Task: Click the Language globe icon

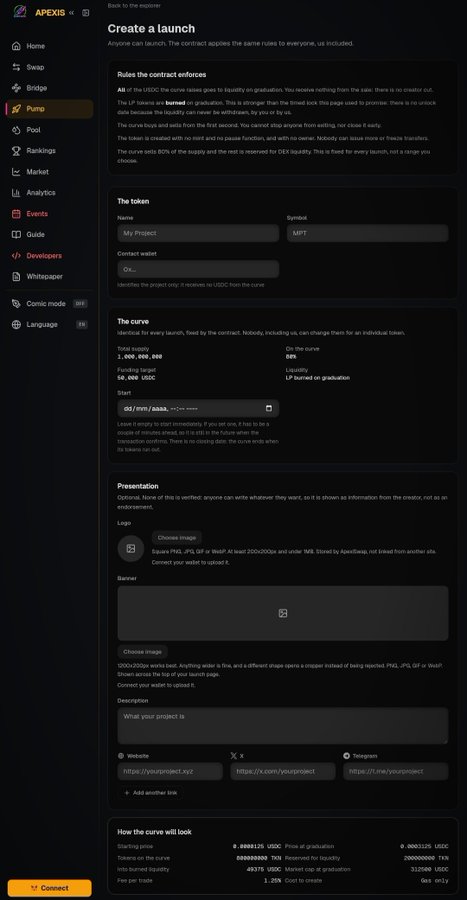Action: (16, 324)
